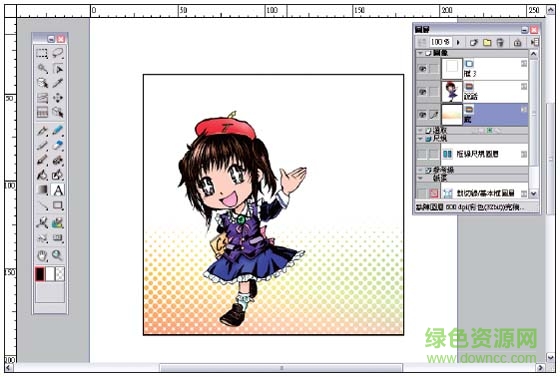Screen dimensions: 560x377
Task: Toggle the edit box beside character layer eye
Action: coord(434,92)
